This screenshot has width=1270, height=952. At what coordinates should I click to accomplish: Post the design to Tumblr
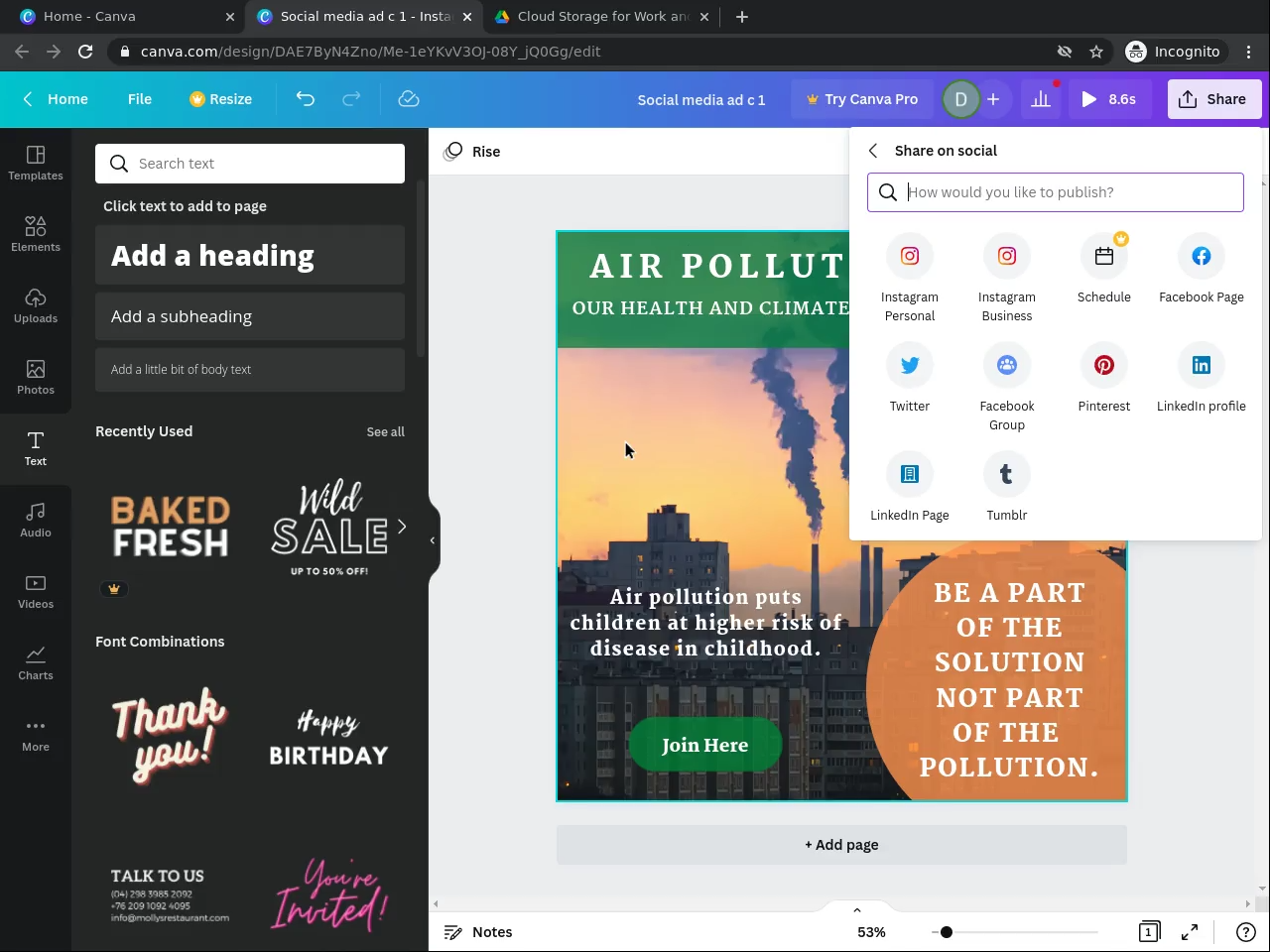[x=1007, y=488]
